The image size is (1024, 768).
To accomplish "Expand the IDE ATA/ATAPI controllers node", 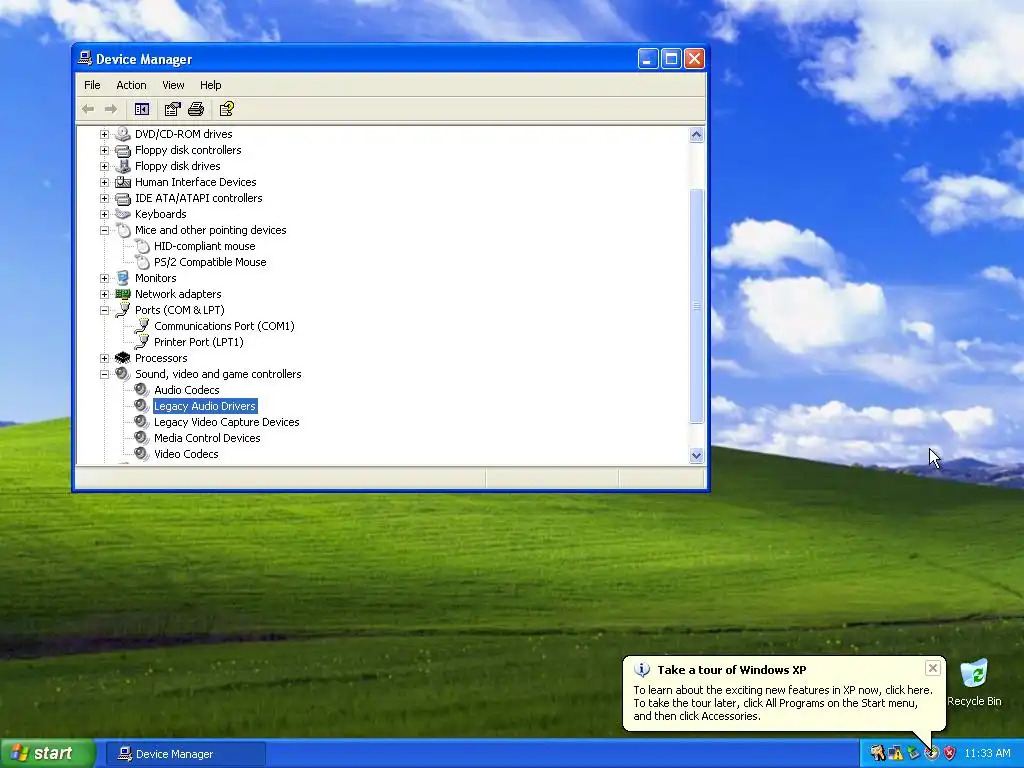I will point(104,198).
